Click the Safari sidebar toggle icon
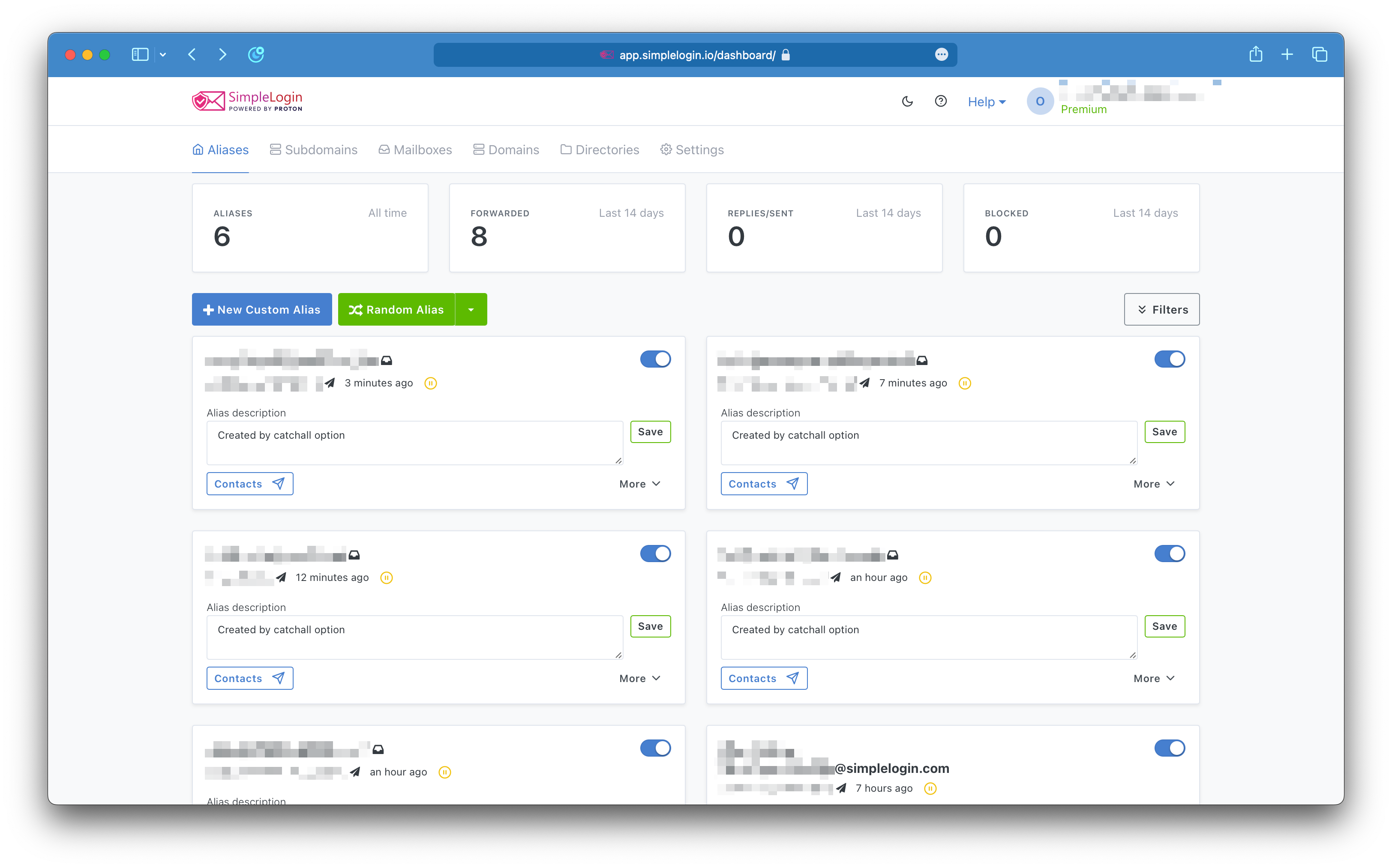 (x=140, y=54)
